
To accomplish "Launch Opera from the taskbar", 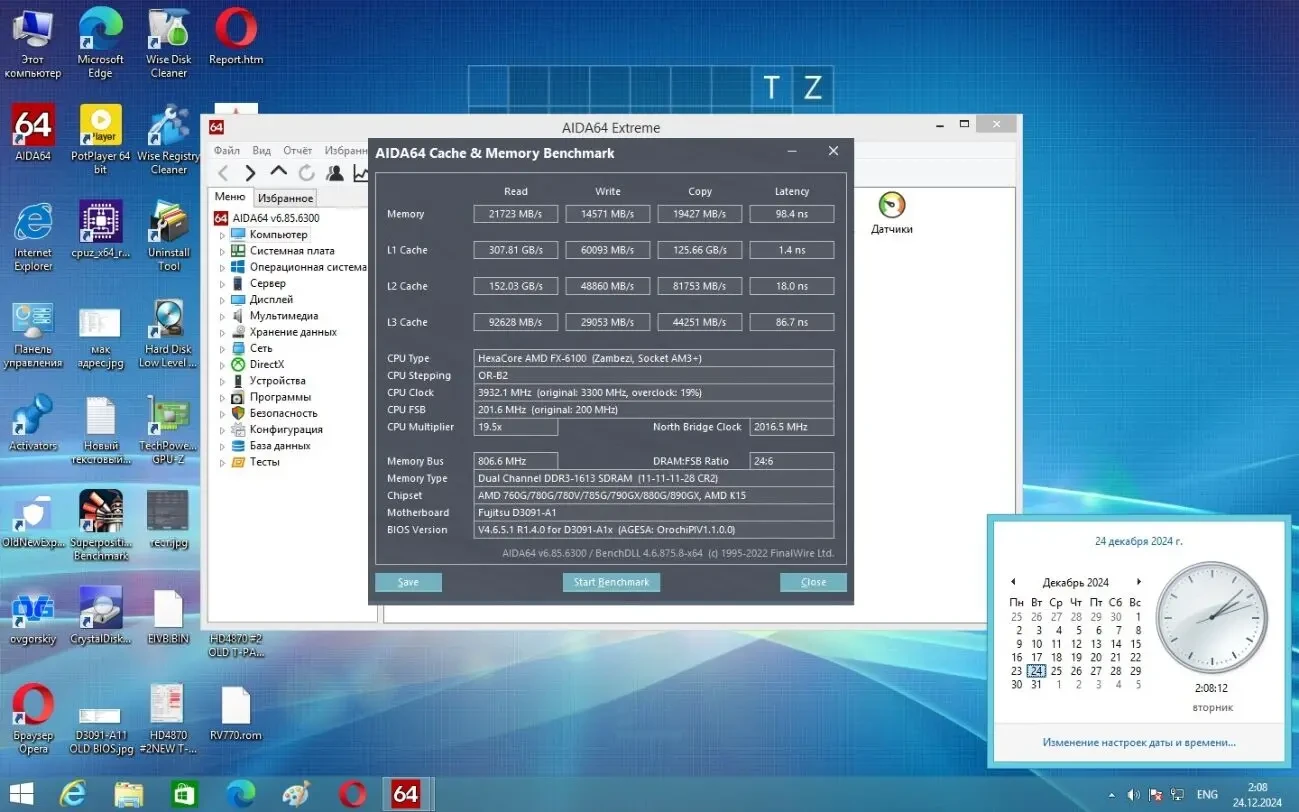I will 351,793.
